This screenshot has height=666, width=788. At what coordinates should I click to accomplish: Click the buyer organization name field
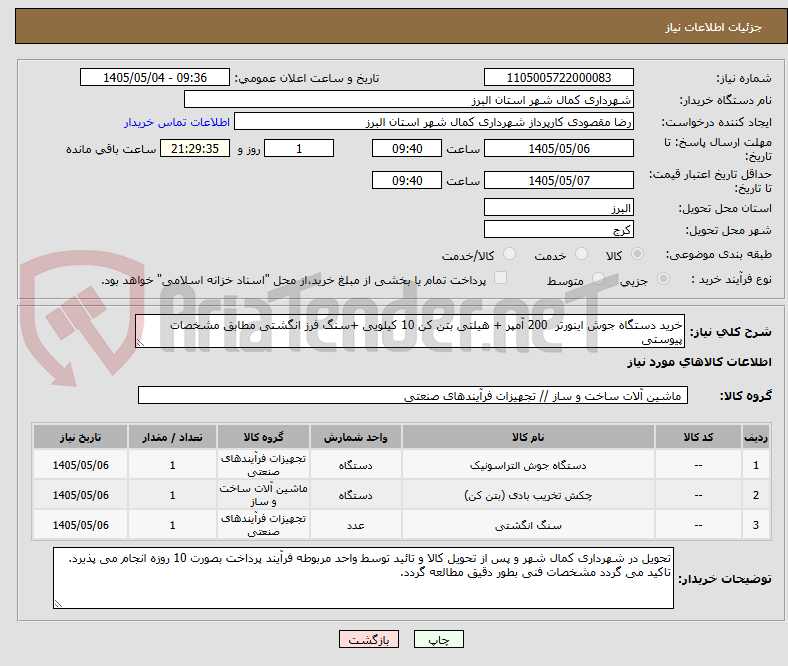coord(409,100)
